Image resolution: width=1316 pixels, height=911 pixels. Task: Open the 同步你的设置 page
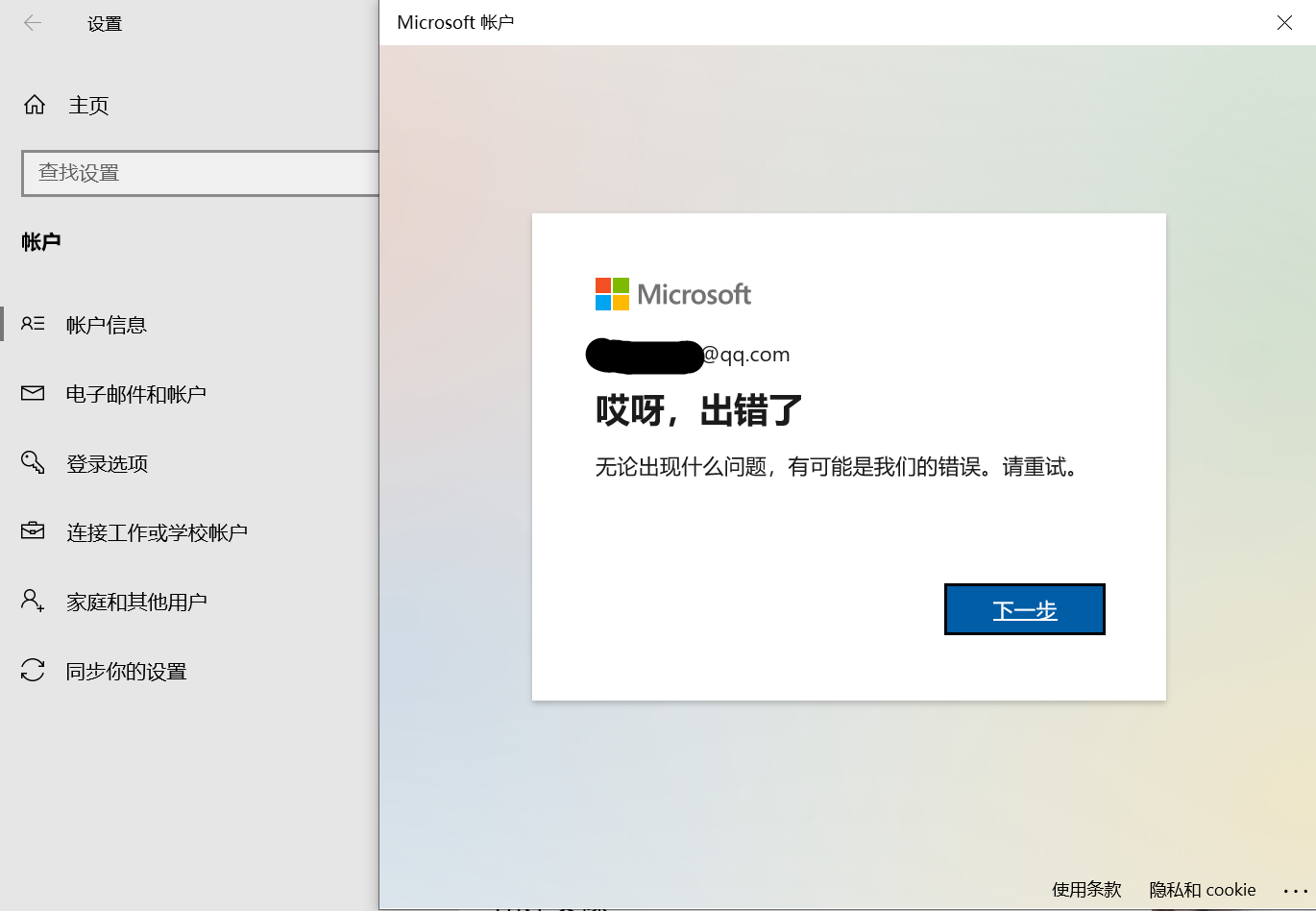(x=126, y=671)
